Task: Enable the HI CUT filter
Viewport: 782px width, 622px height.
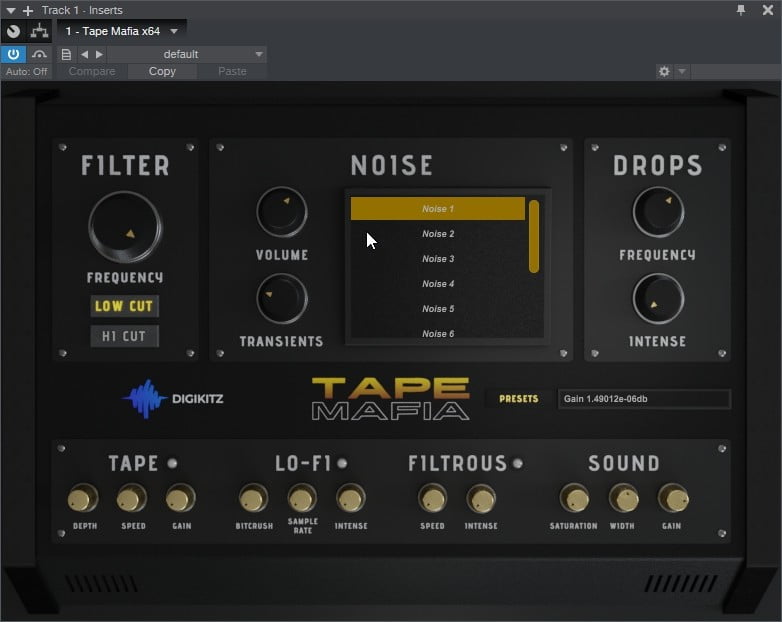Action: click(x=124, y=336)
